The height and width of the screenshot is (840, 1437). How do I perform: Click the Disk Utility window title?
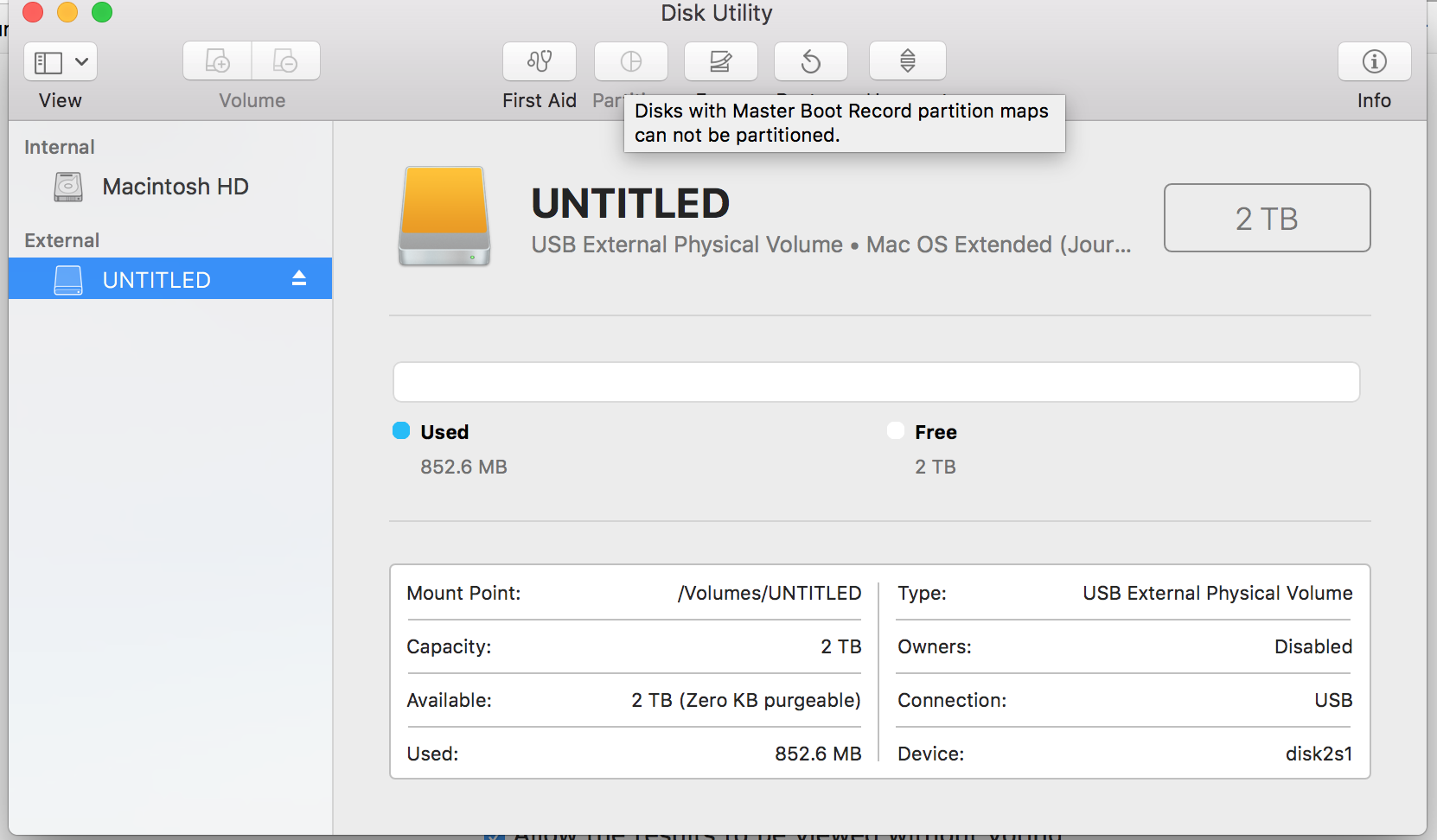point(717,13)
